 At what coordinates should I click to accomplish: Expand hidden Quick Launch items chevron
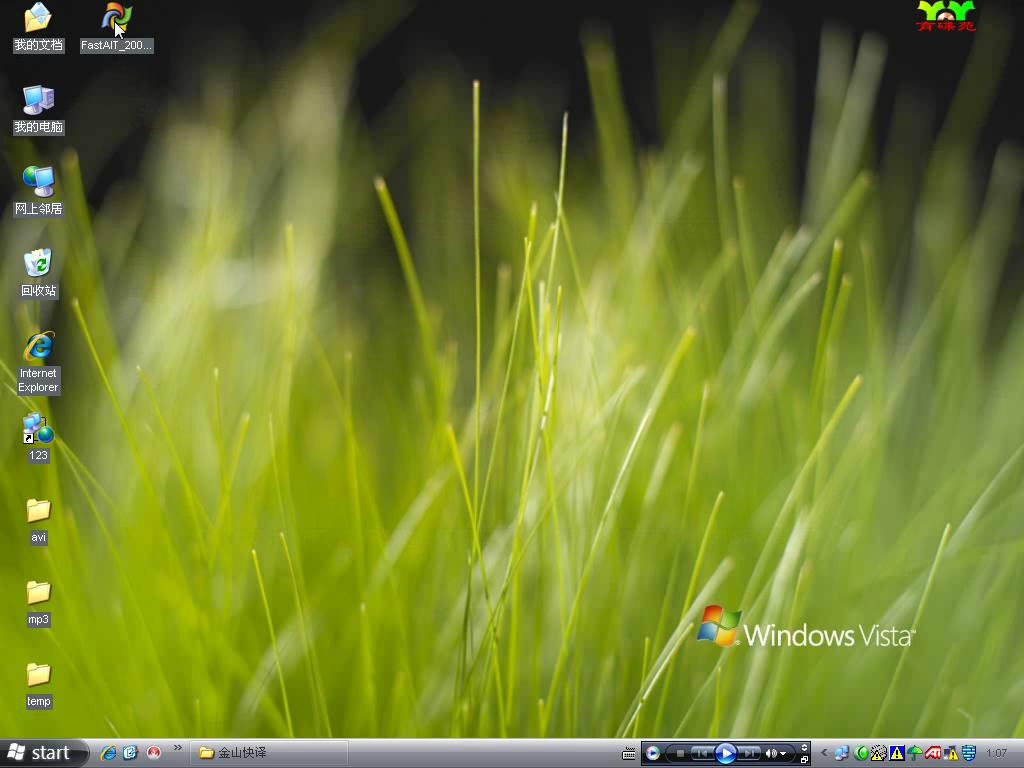[178, 748]
